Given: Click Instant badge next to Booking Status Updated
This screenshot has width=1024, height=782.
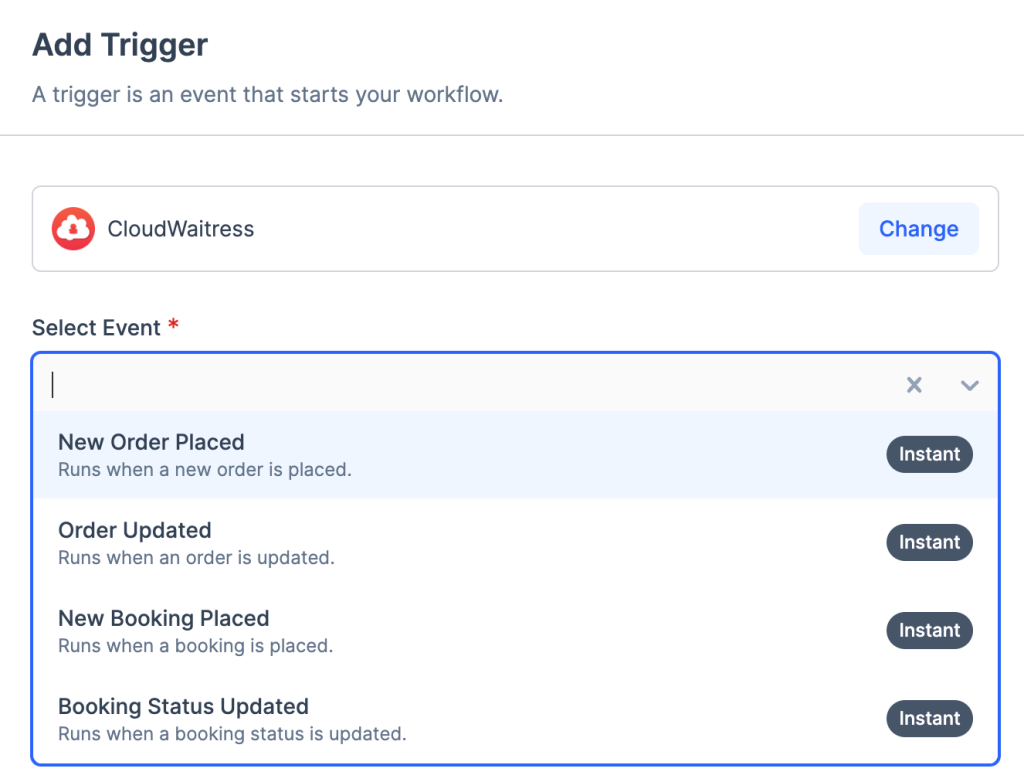Looking at the screenshot, I should click(x=929, y=718).
